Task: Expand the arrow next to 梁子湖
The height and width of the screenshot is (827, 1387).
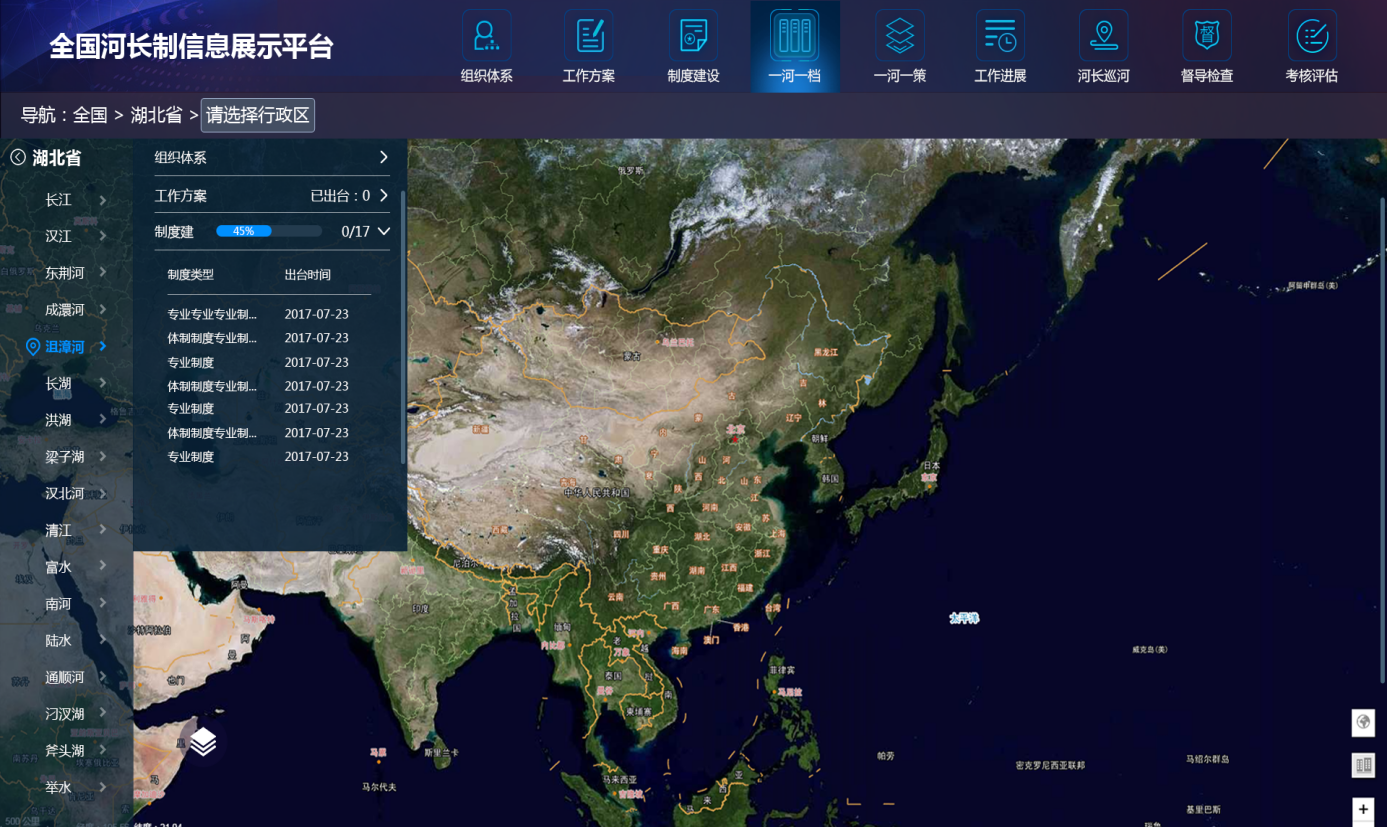Action: tap(102, 456)
